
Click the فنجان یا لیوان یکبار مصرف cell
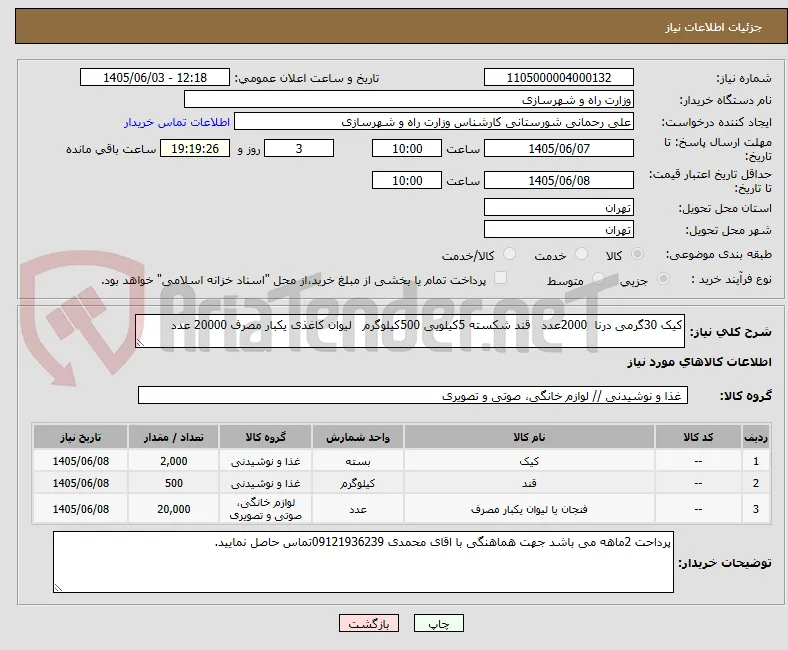point(529,509)
